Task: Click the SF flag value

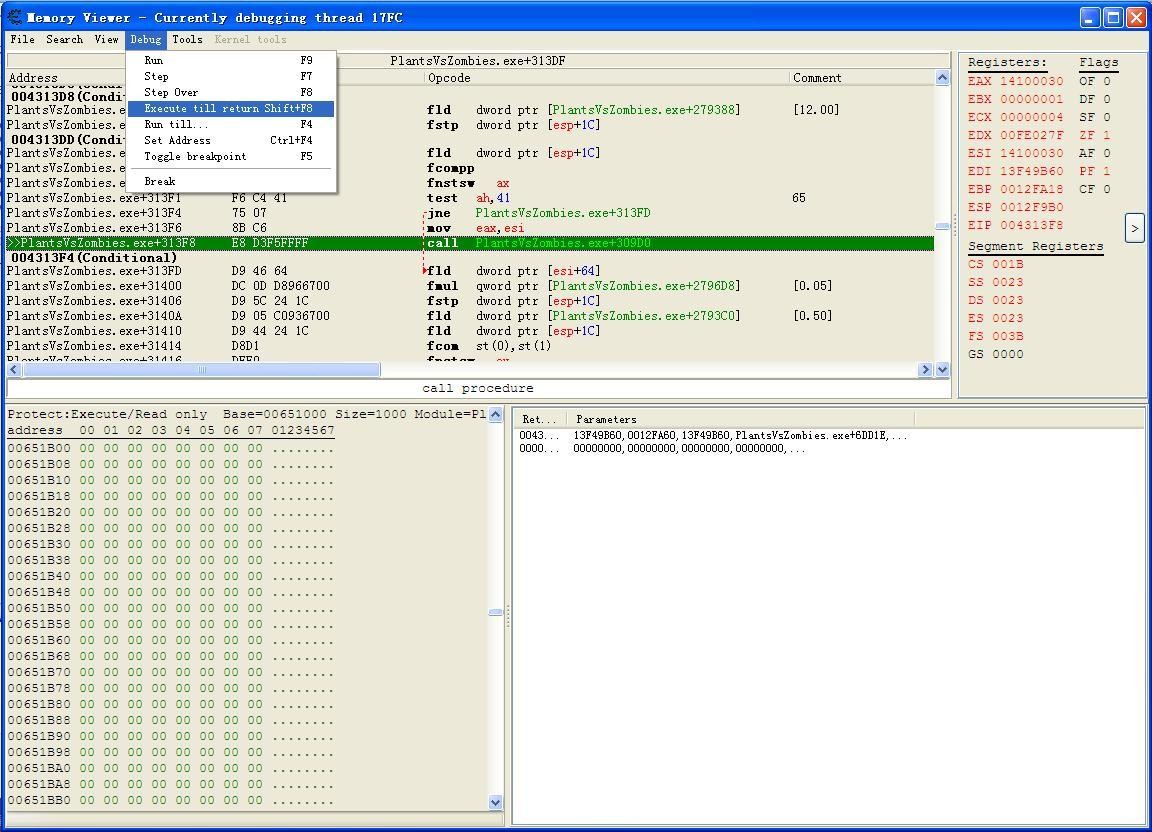Action: pos(1106,118)
